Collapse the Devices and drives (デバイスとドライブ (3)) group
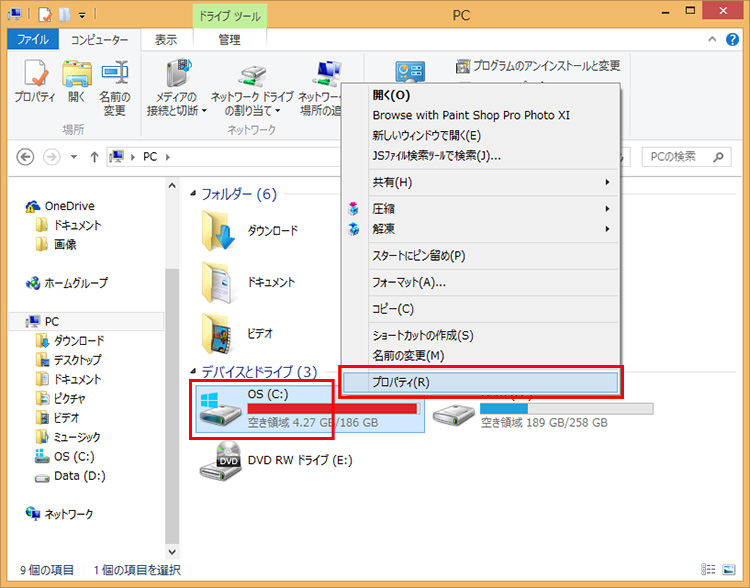Screen dimensions: 750x588 [193, 371]
